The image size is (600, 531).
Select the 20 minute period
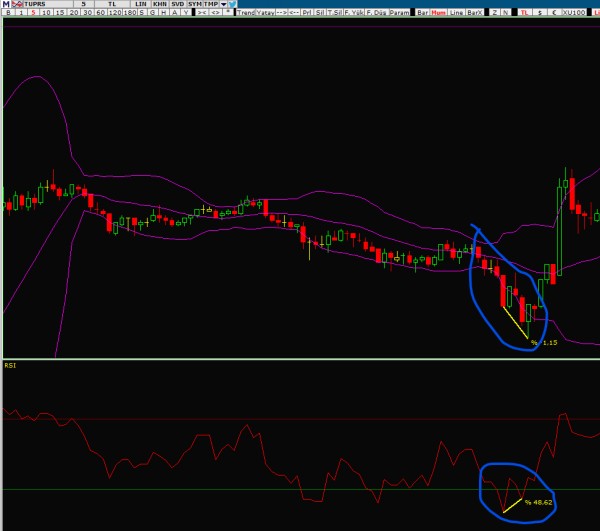coord(74,13)
